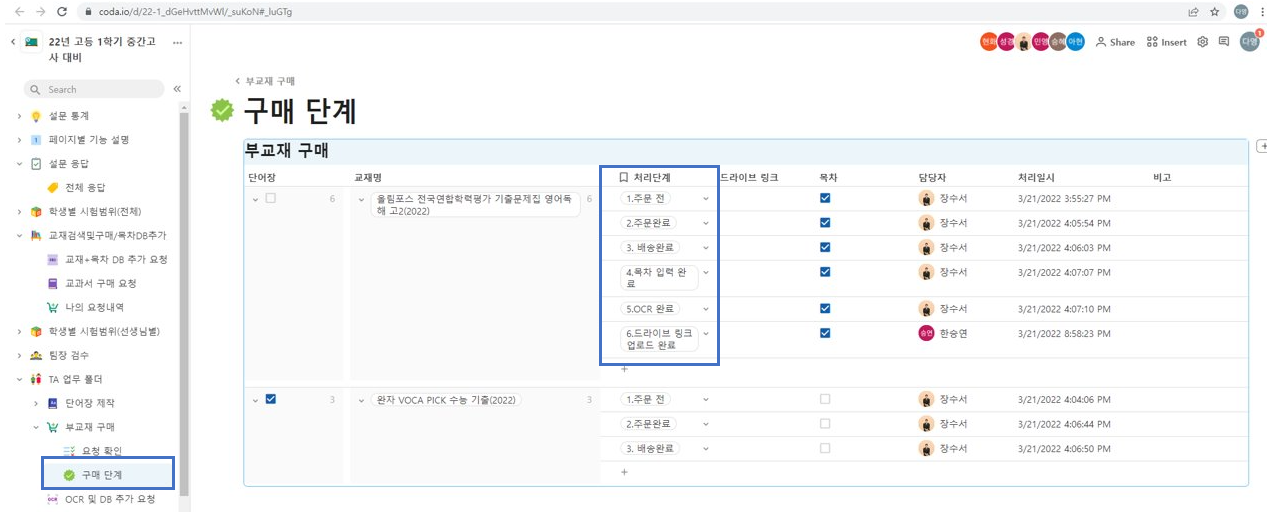
Task: Toggle 목차 checkbox in 6.드라이브 링크 업로드 row
Action: (x=825, y=333)
